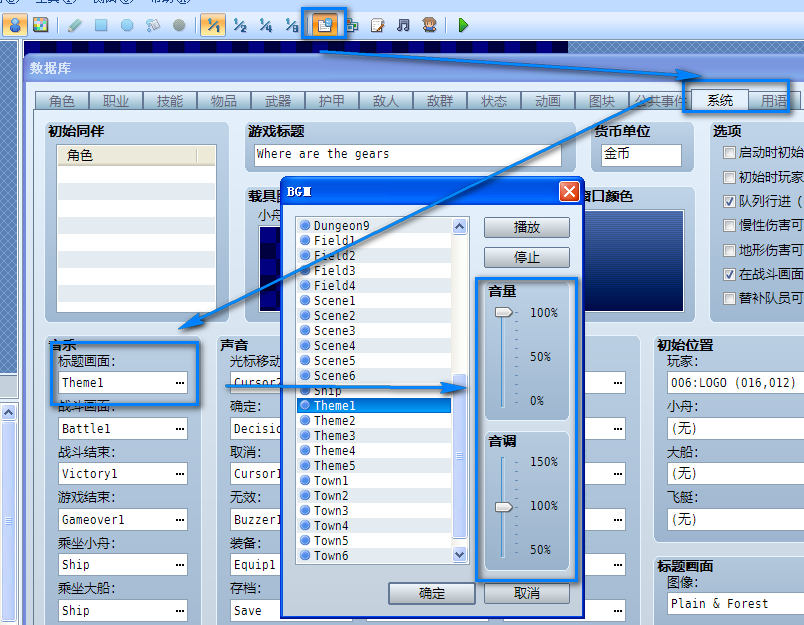The image size is (804, 625).
Task: Open the Resource Manager icon
Action: [x=352, y=25]
